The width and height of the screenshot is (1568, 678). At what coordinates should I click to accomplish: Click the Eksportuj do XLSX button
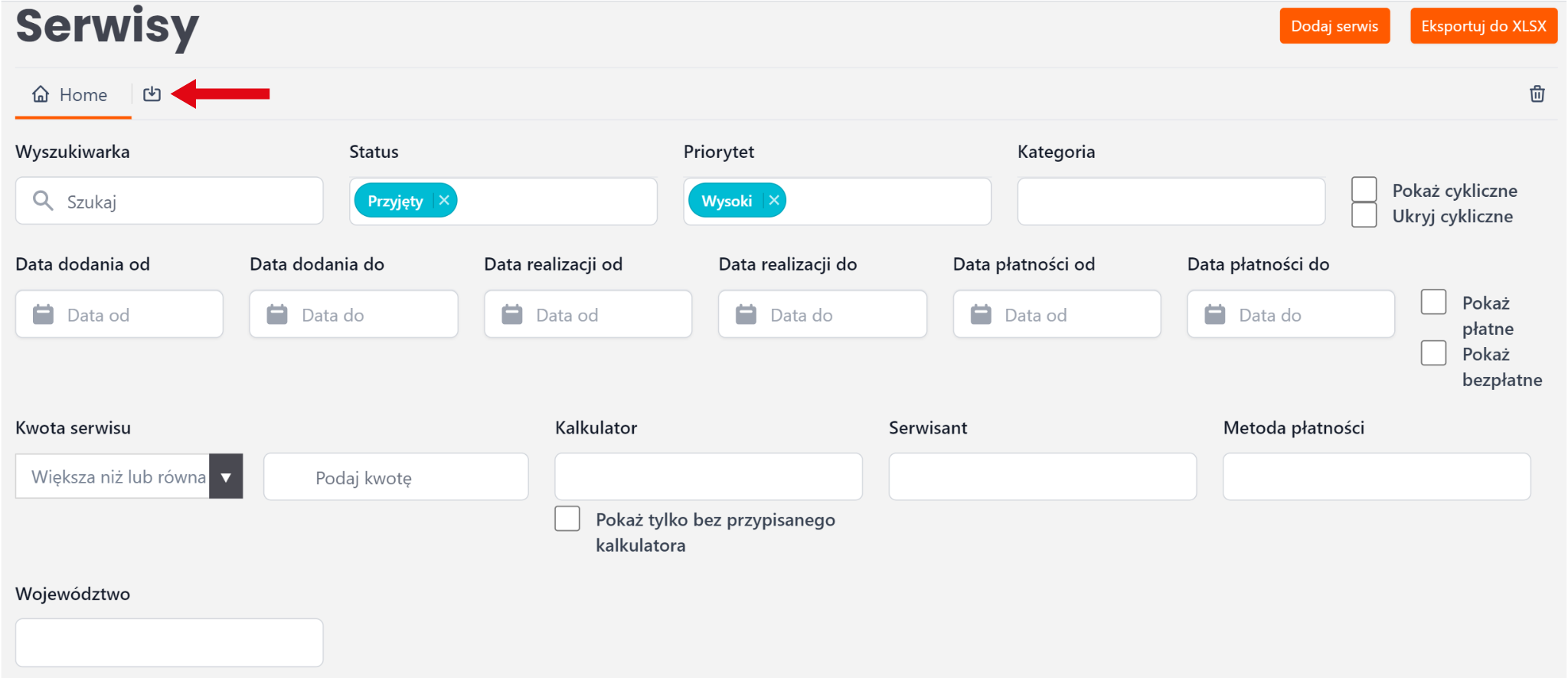1483,26
